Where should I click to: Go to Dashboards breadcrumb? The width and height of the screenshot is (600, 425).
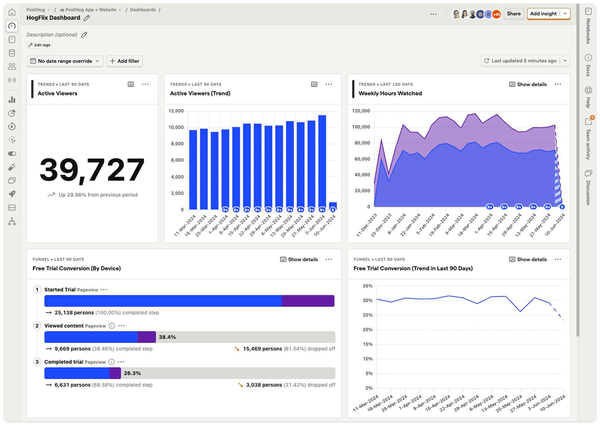143,10
